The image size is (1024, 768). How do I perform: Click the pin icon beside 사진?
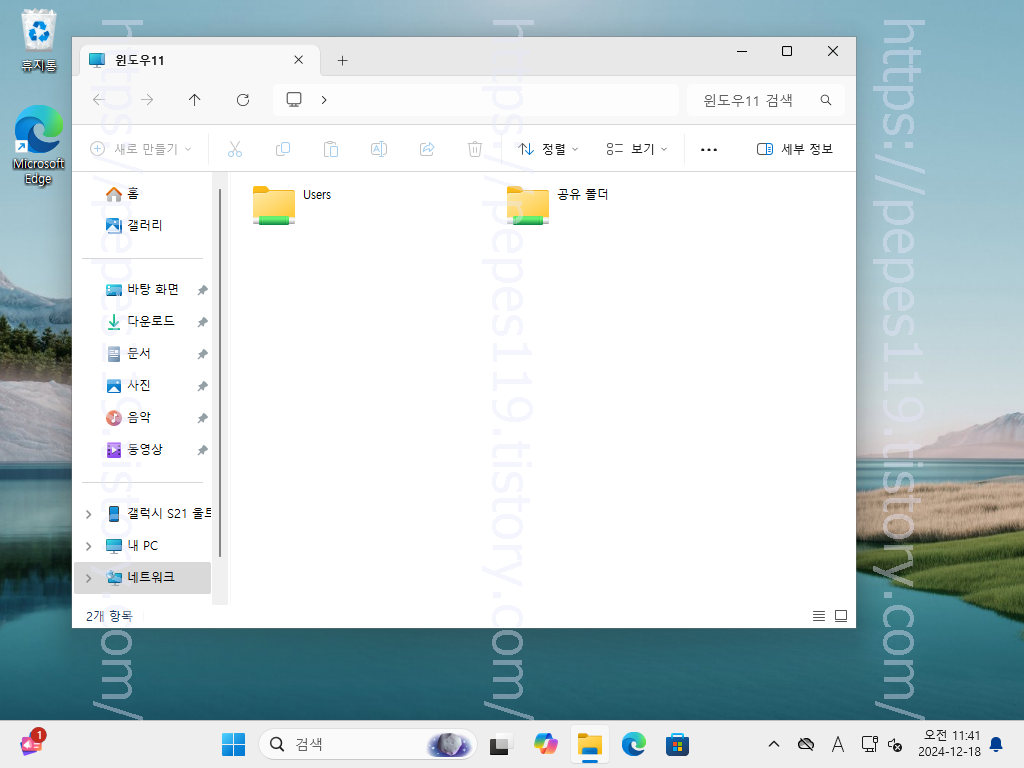[202, 386]
